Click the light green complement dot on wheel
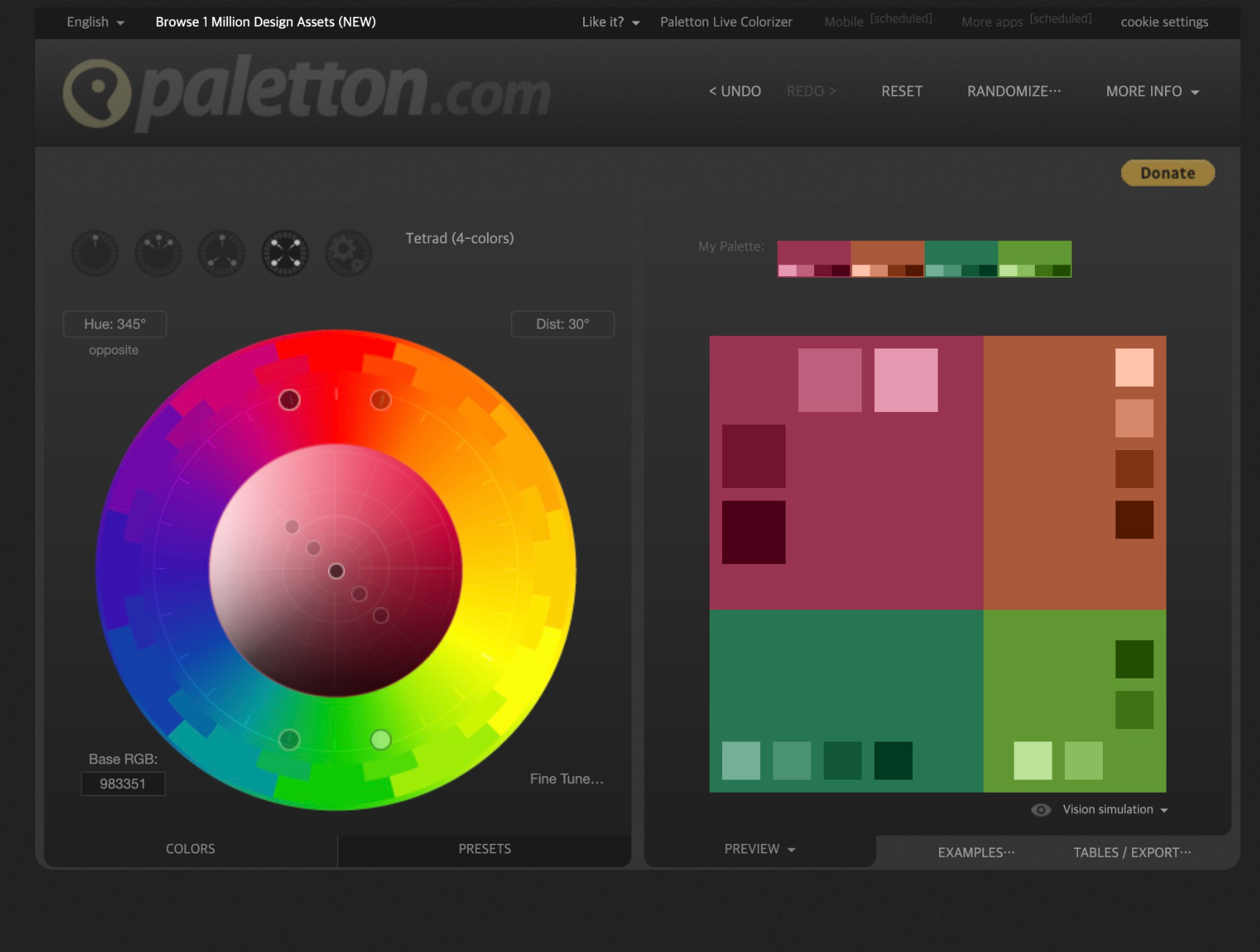The image size is (1260, 952). point(381,739)
